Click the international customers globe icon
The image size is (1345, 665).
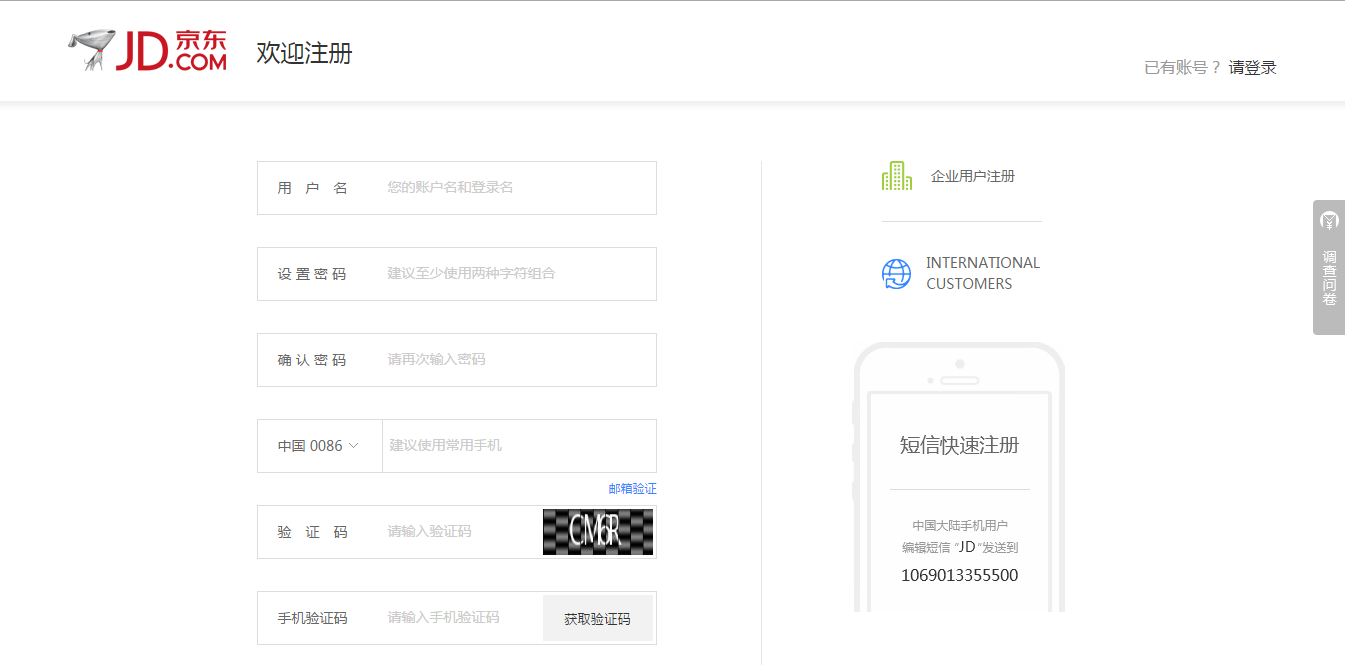click(897, 273)
